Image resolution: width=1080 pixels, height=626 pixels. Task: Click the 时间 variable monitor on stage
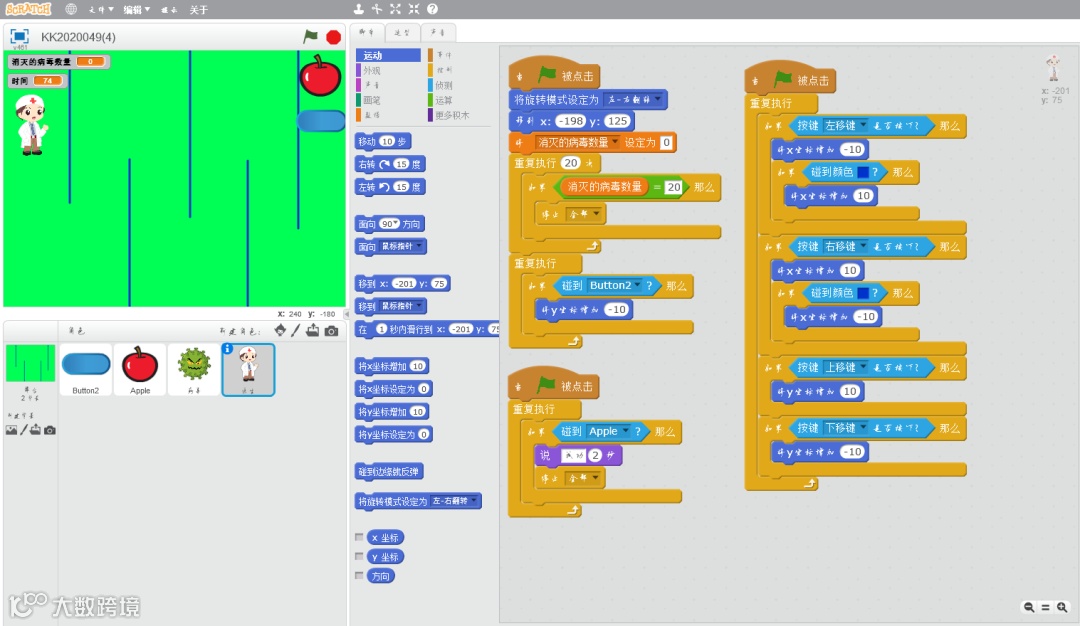37,81
